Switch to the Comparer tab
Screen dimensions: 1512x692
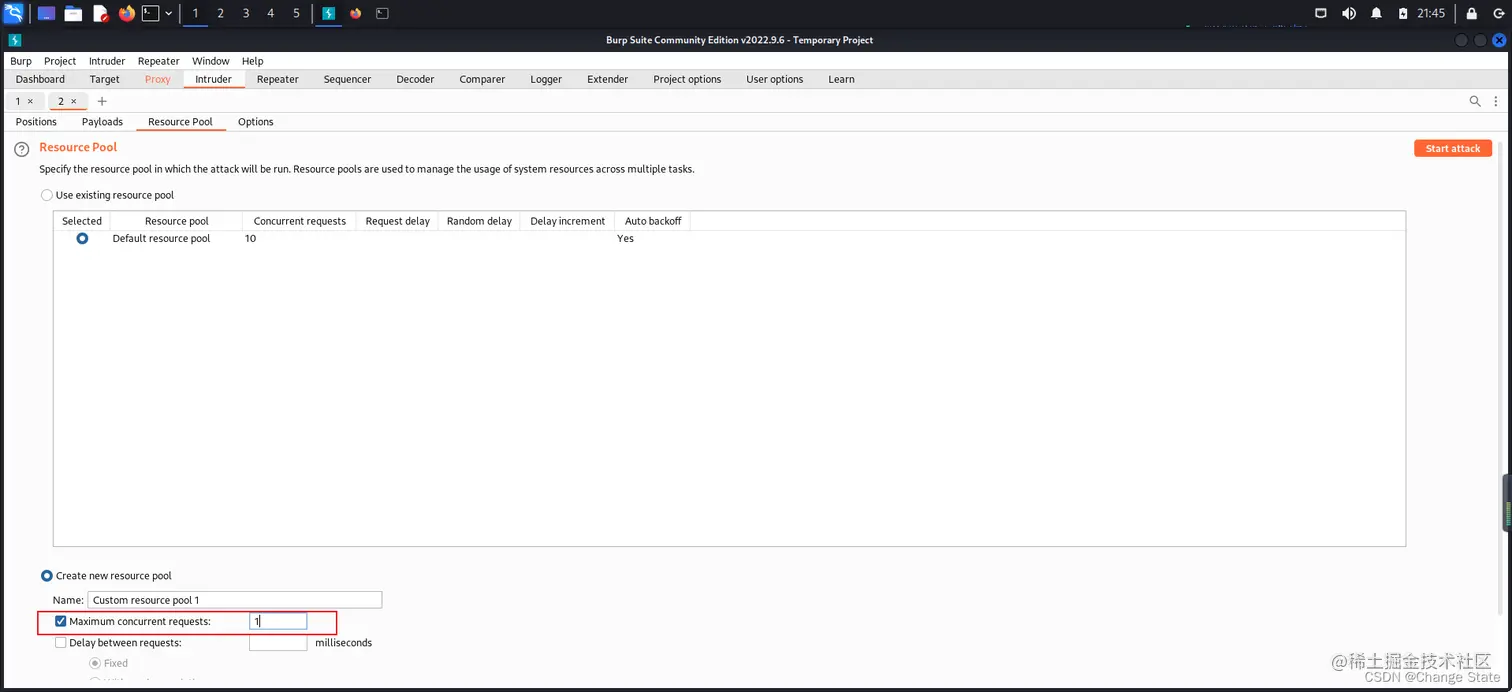point(482,79)
